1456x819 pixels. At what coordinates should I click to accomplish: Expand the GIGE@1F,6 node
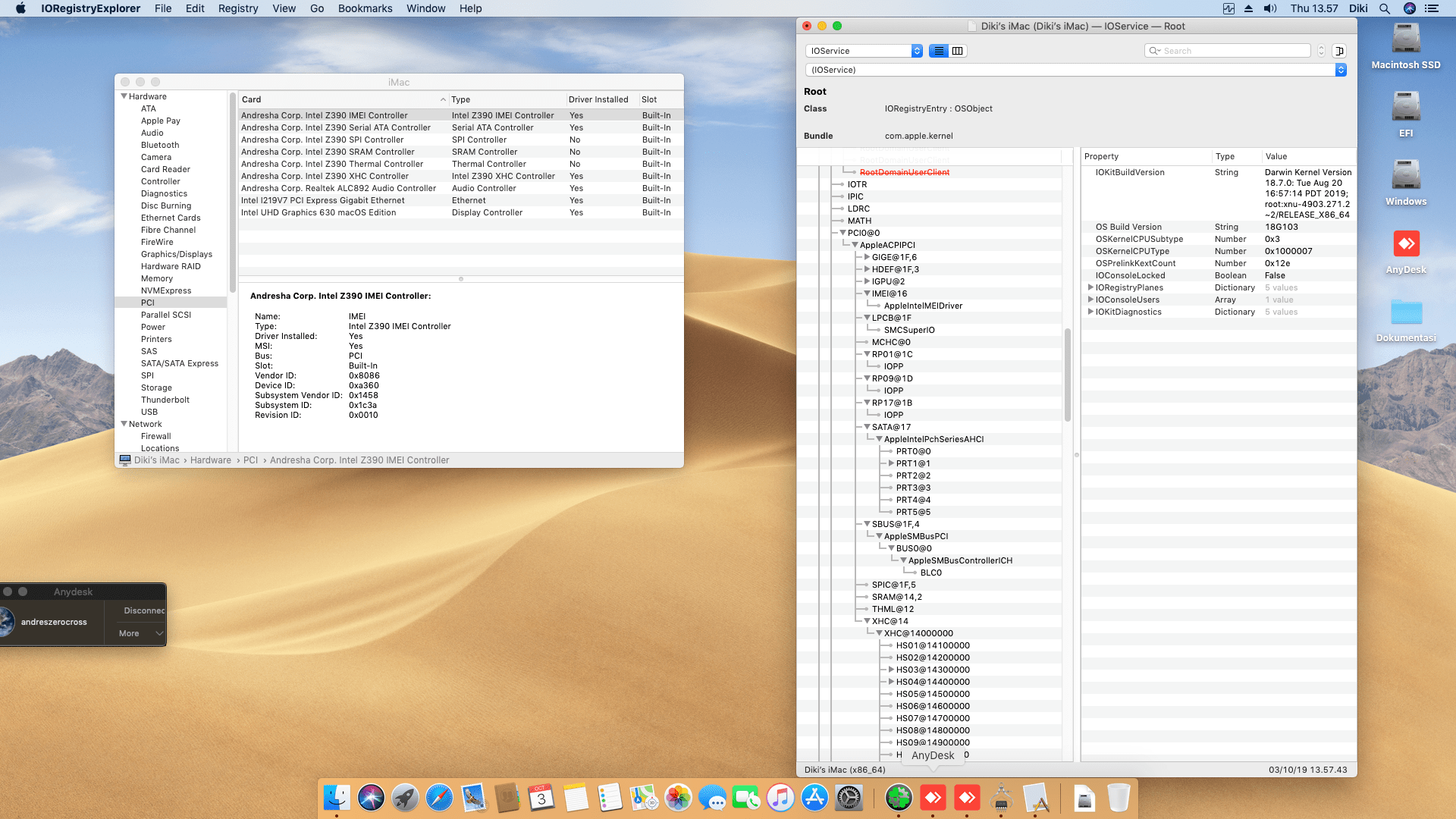click(x=868, y=257)
